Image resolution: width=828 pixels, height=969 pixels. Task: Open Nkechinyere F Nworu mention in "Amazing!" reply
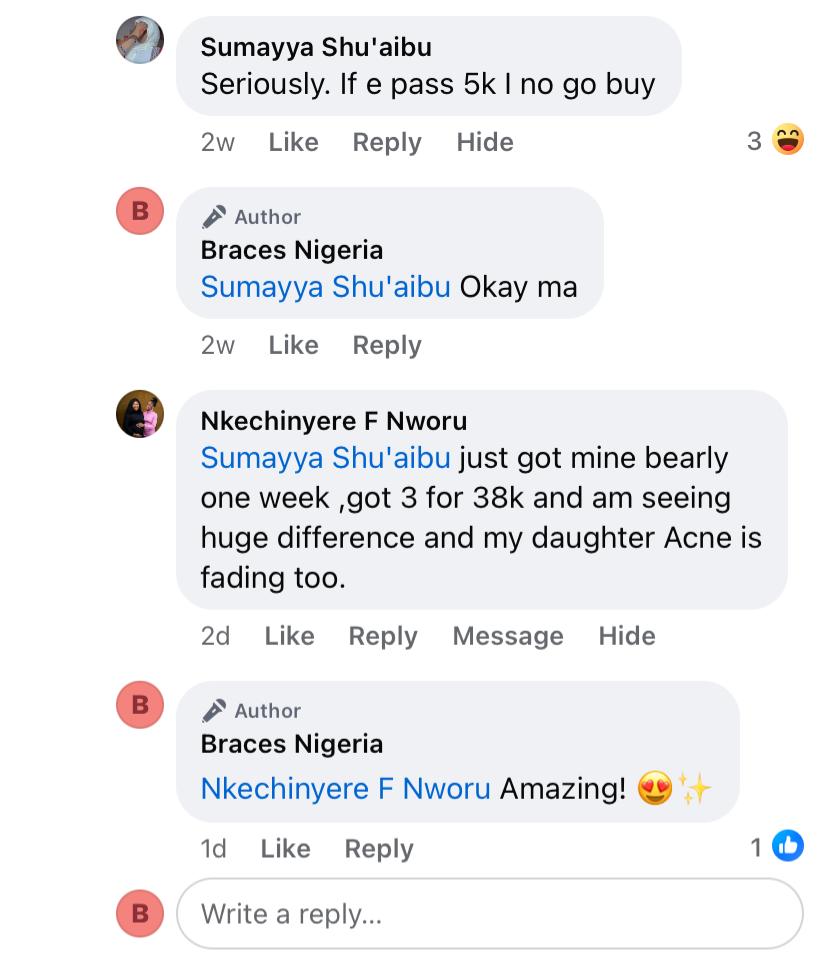345,789
